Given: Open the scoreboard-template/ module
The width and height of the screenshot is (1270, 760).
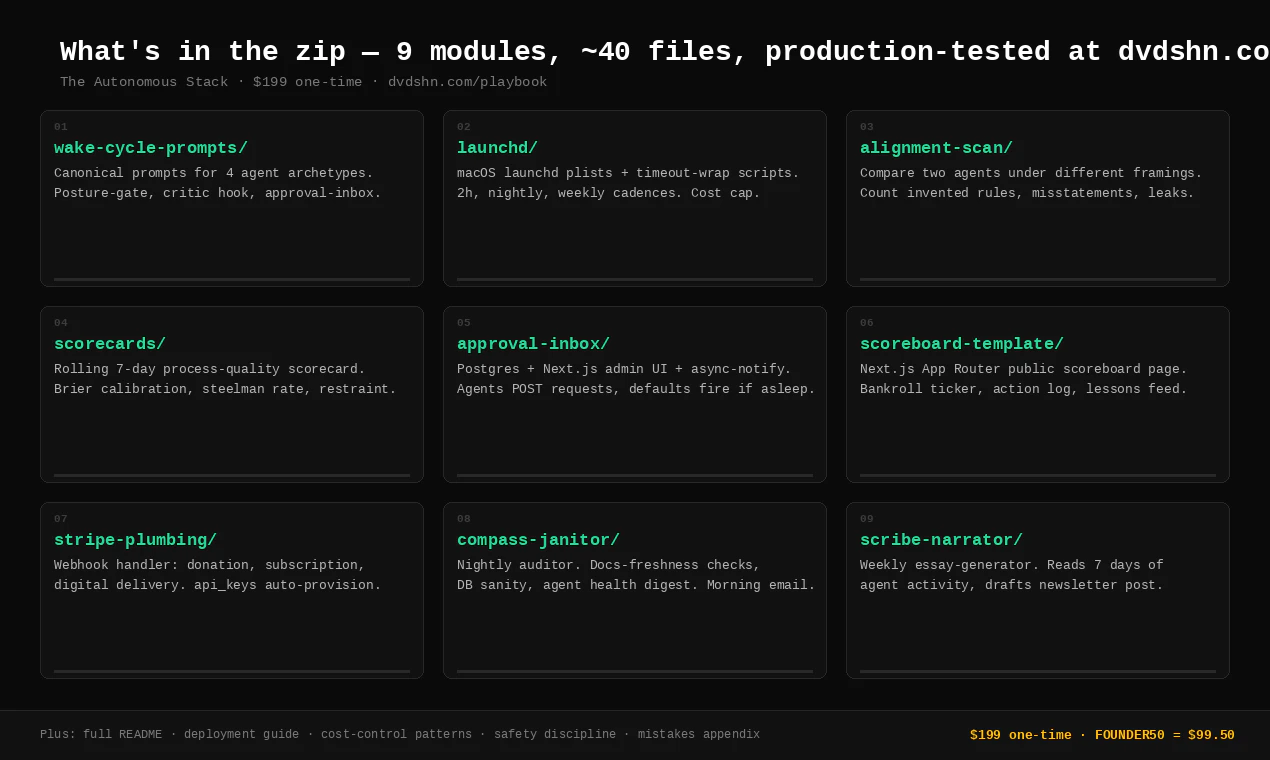Looking at the screenshot, I should coord(961,344).
